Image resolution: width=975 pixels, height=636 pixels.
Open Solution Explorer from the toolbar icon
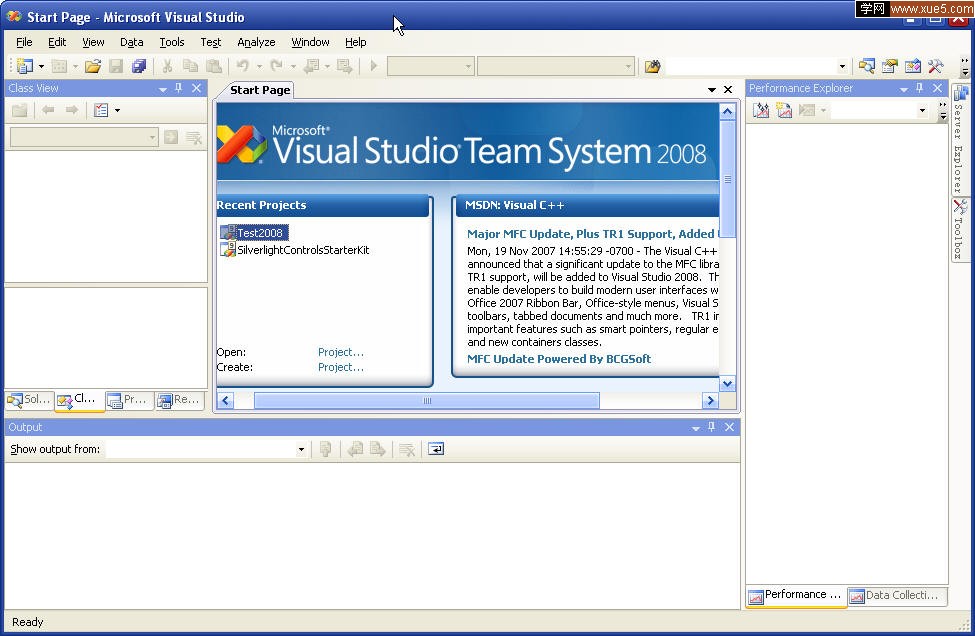pos(866,66)
